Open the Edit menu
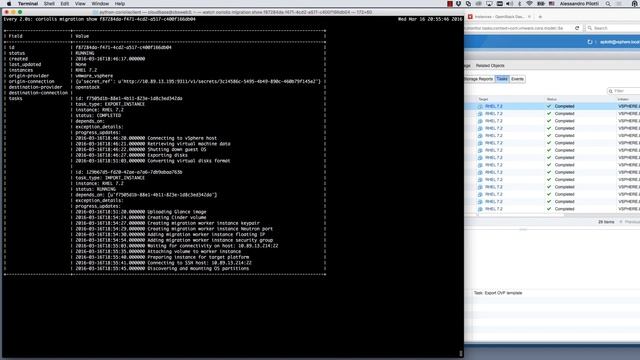 65,4
